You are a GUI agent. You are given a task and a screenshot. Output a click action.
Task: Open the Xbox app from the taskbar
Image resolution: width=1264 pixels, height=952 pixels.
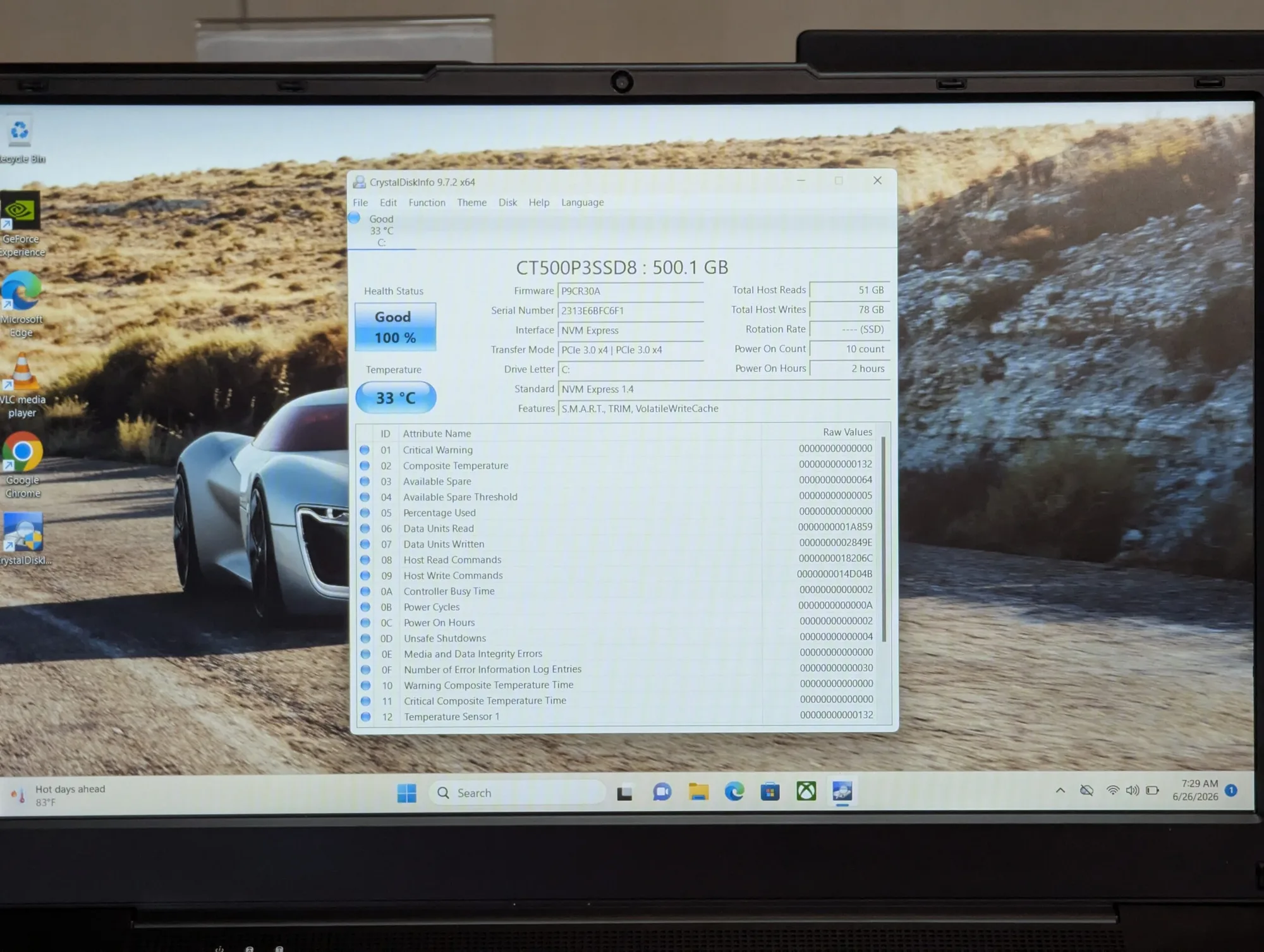pyautogui.click(x=806, y=791)
